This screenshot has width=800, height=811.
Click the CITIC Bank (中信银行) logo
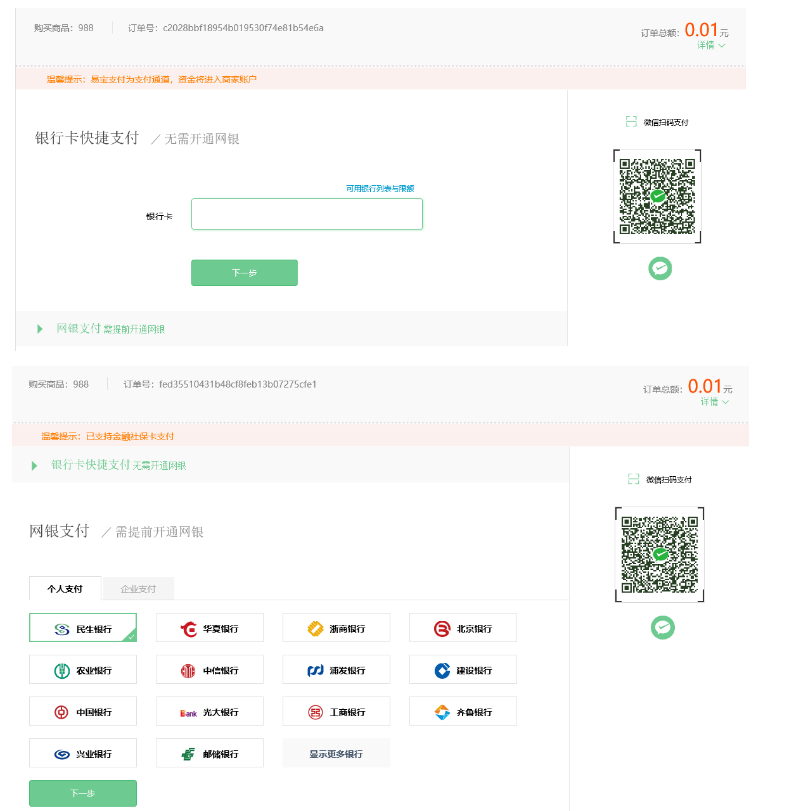(188, 670)
